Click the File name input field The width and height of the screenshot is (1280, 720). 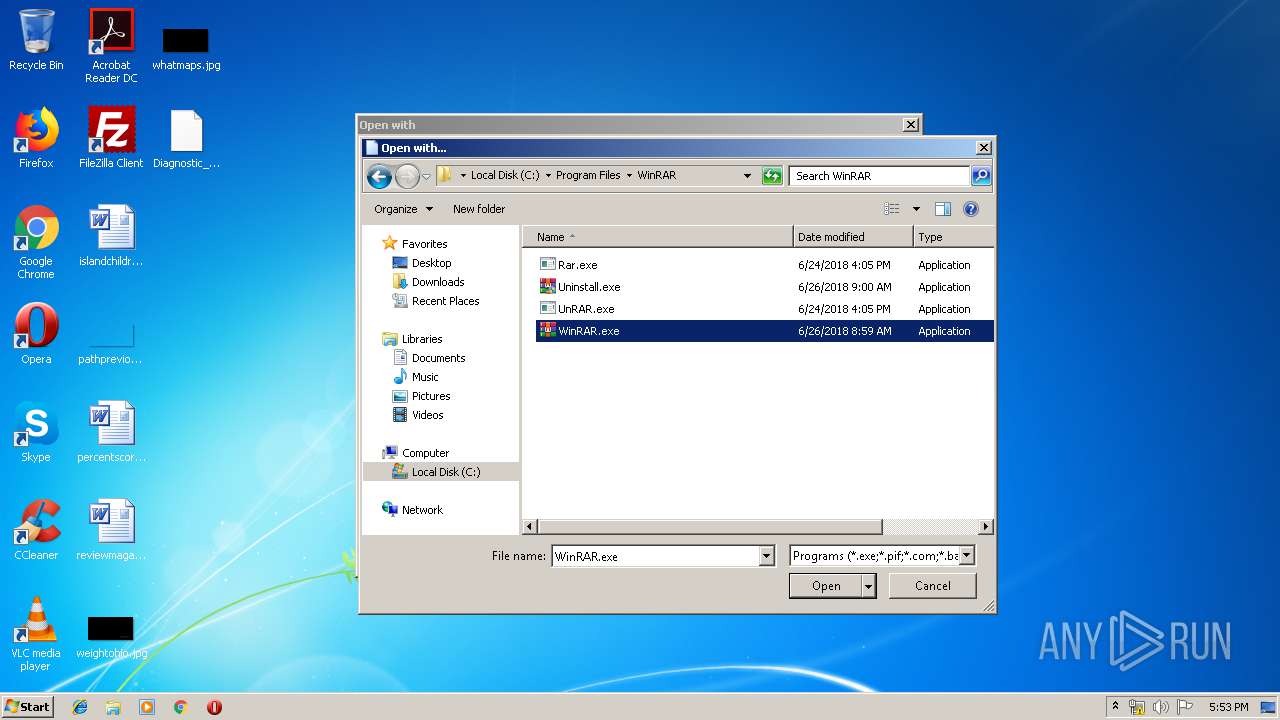pyautogui.click(x=655, y=556)
